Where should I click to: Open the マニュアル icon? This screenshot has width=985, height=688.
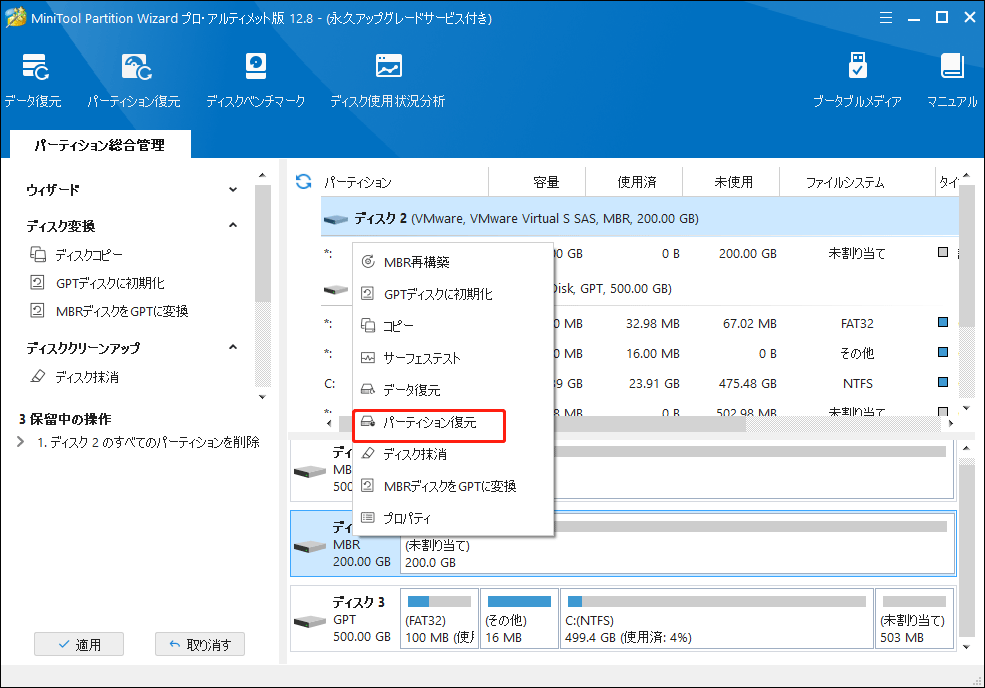point(951,80)
